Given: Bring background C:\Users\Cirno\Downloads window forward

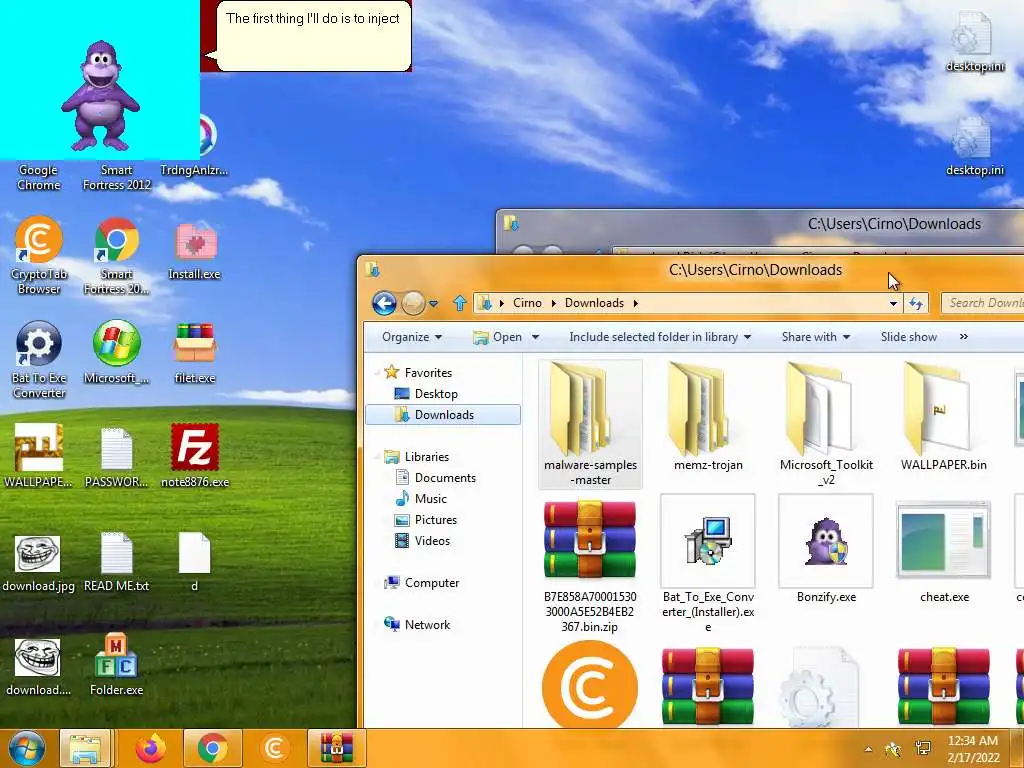Looking at the screenshot, I should 893,224.
